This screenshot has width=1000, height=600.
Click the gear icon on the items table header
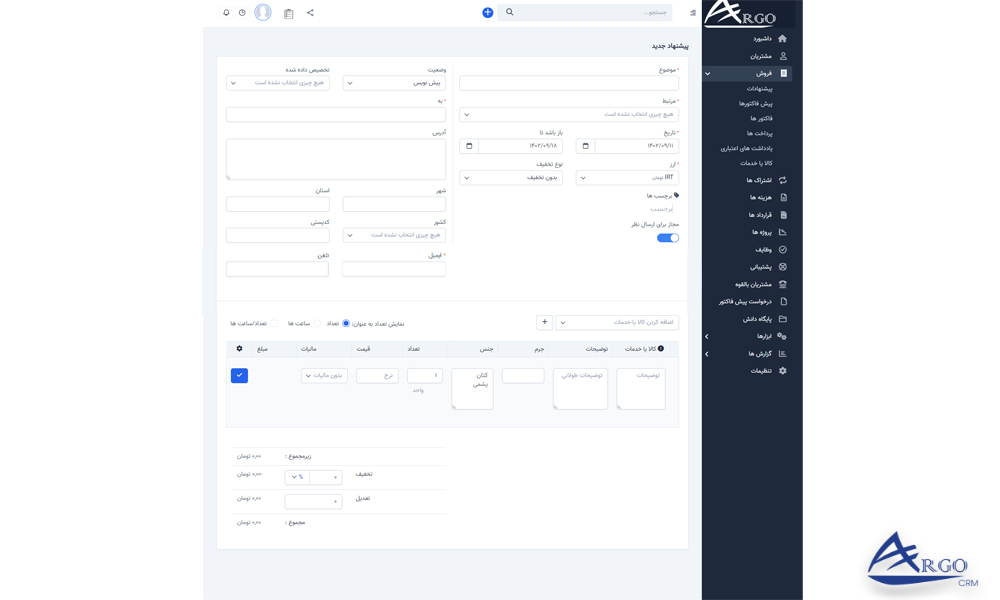(x=239, y=348)
